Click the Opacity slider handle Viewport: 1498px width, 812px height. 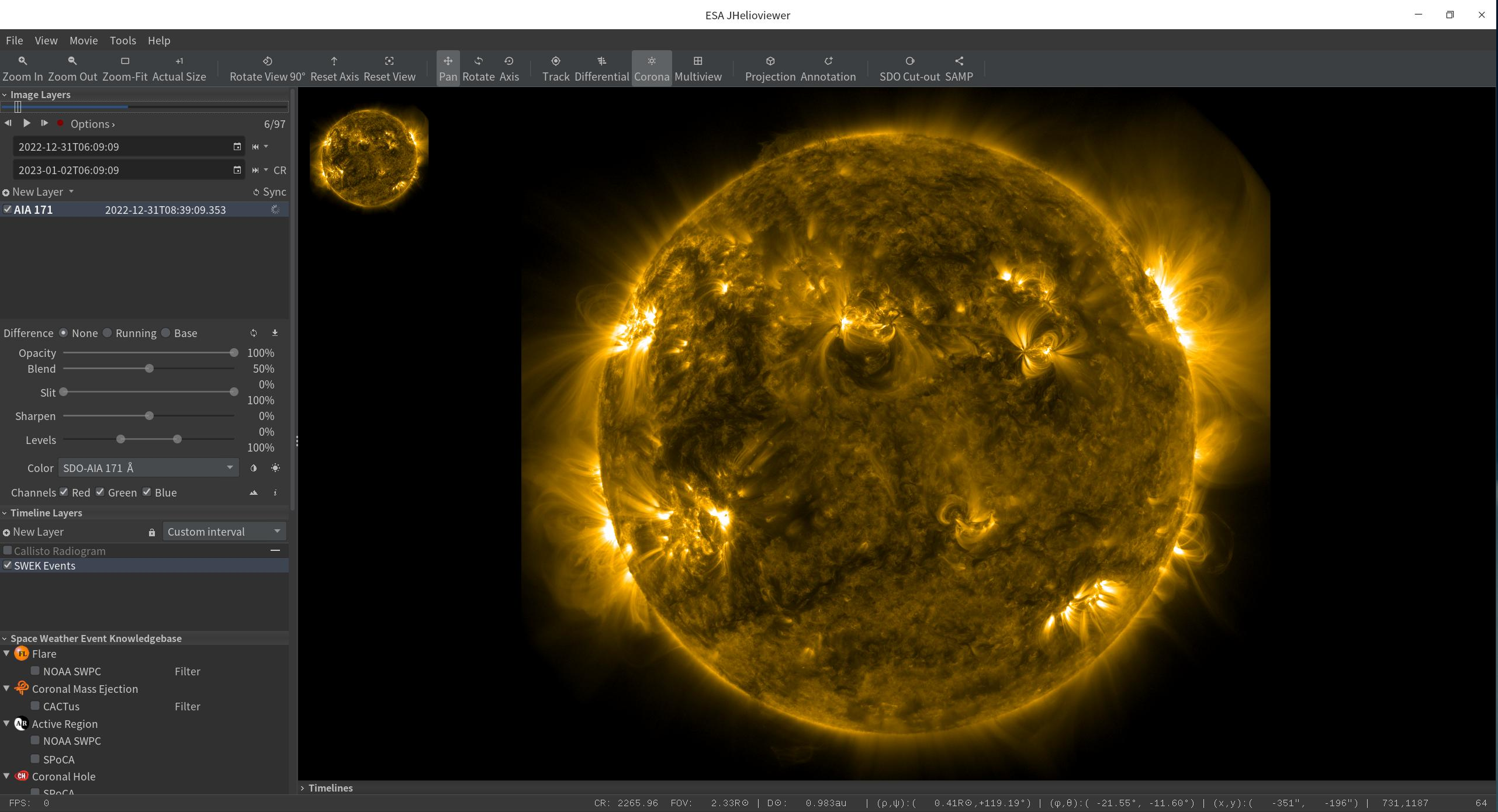(234, 353)
